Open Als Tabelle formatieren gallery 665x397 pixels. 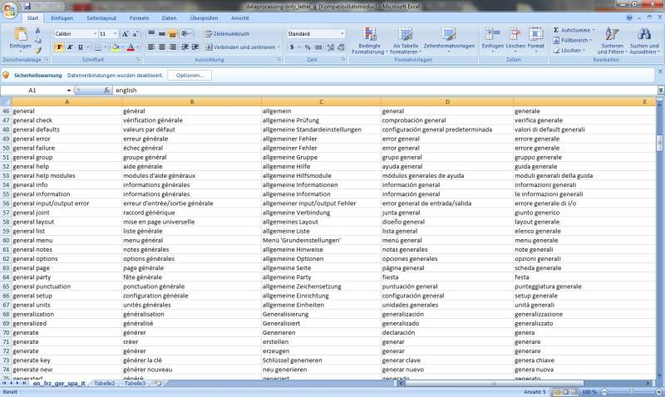(x=405, y=41)
